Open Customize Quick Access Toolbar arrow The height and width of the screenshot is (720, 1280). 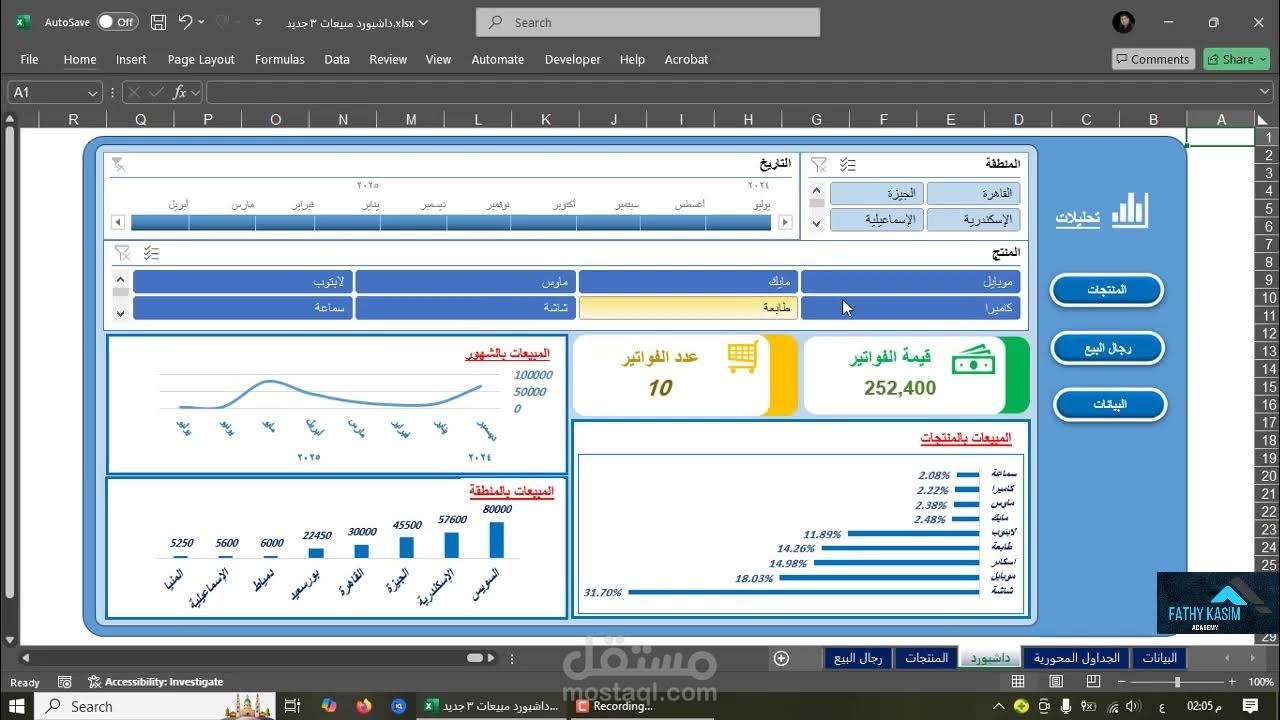(x=259, y=22)
